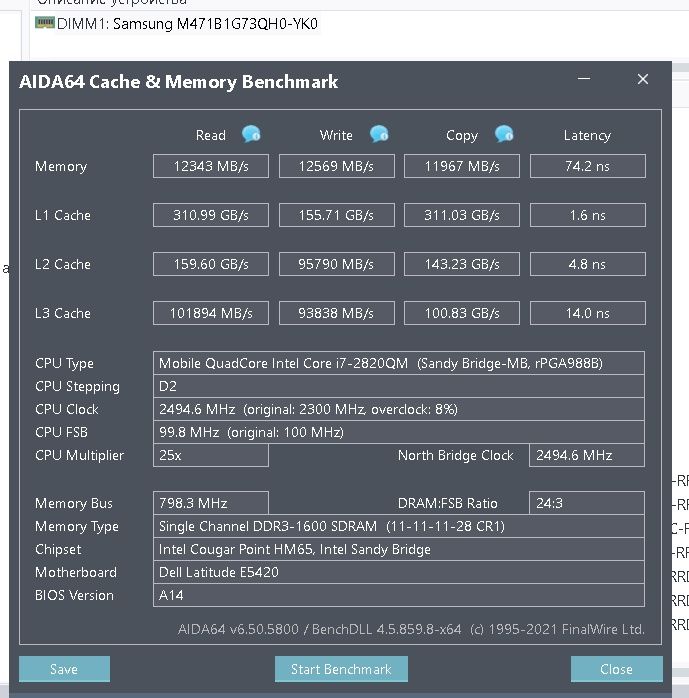This screenshot has height=698, width=689.
Task: Click the L1 Cache read value 310.99 GB/s
Action: pos(211,215)
